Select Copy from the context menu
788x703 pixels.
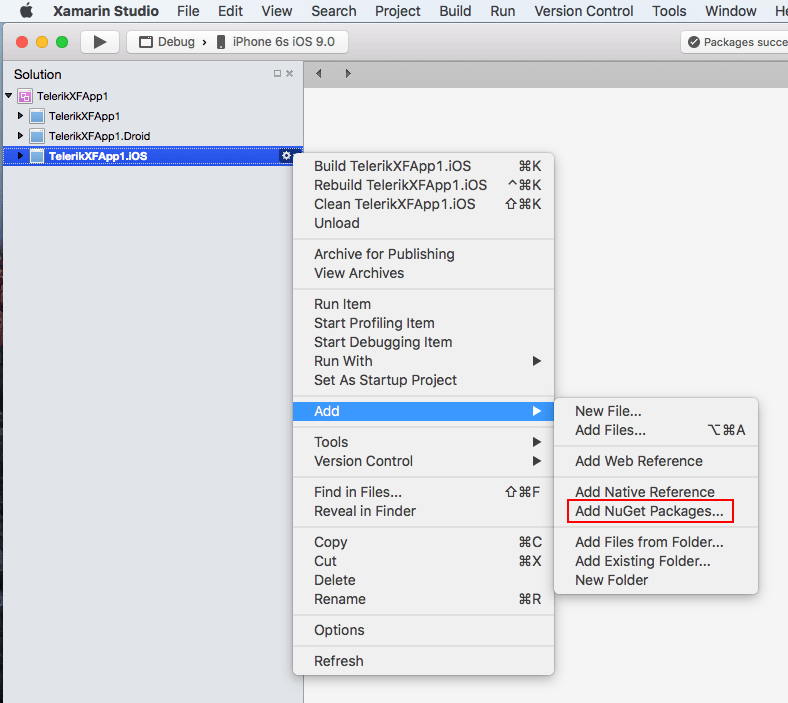[423, 542]
